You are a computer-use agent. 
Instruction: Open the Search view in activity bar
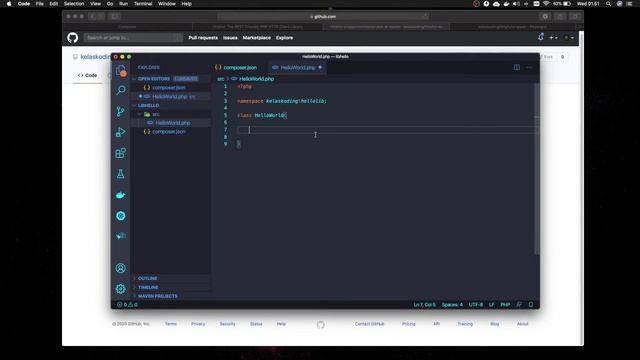120,90
